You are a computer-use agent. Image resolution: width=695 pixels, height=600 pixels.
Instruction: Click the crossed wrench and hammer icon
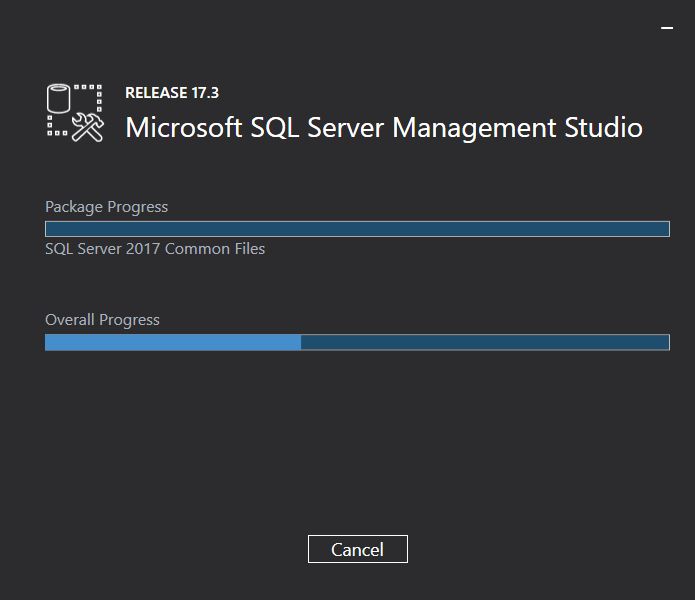coord(88,127)
